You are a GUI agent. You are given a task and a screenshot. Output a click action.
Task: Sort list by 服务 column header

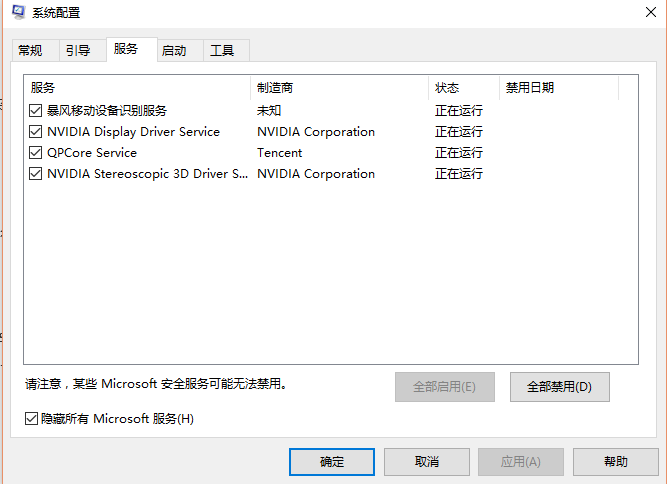(x=137, y=88)
